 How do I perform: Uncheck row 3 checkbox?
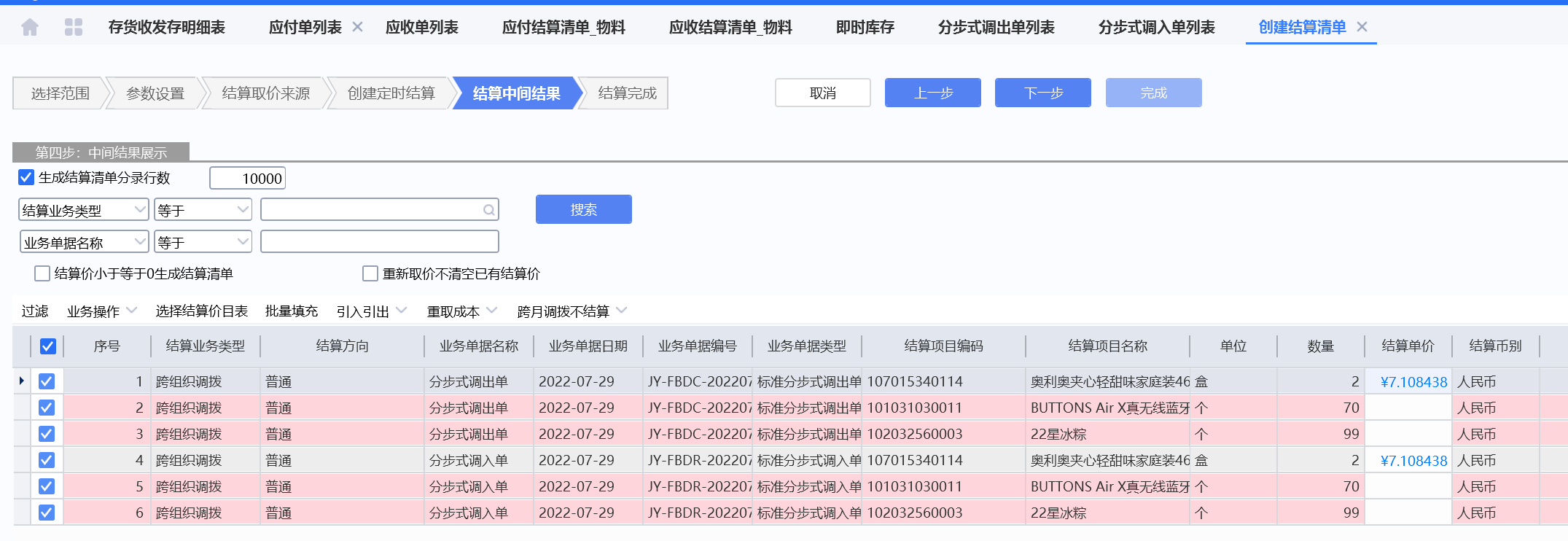pyautogui.click(x=47, y=434)
